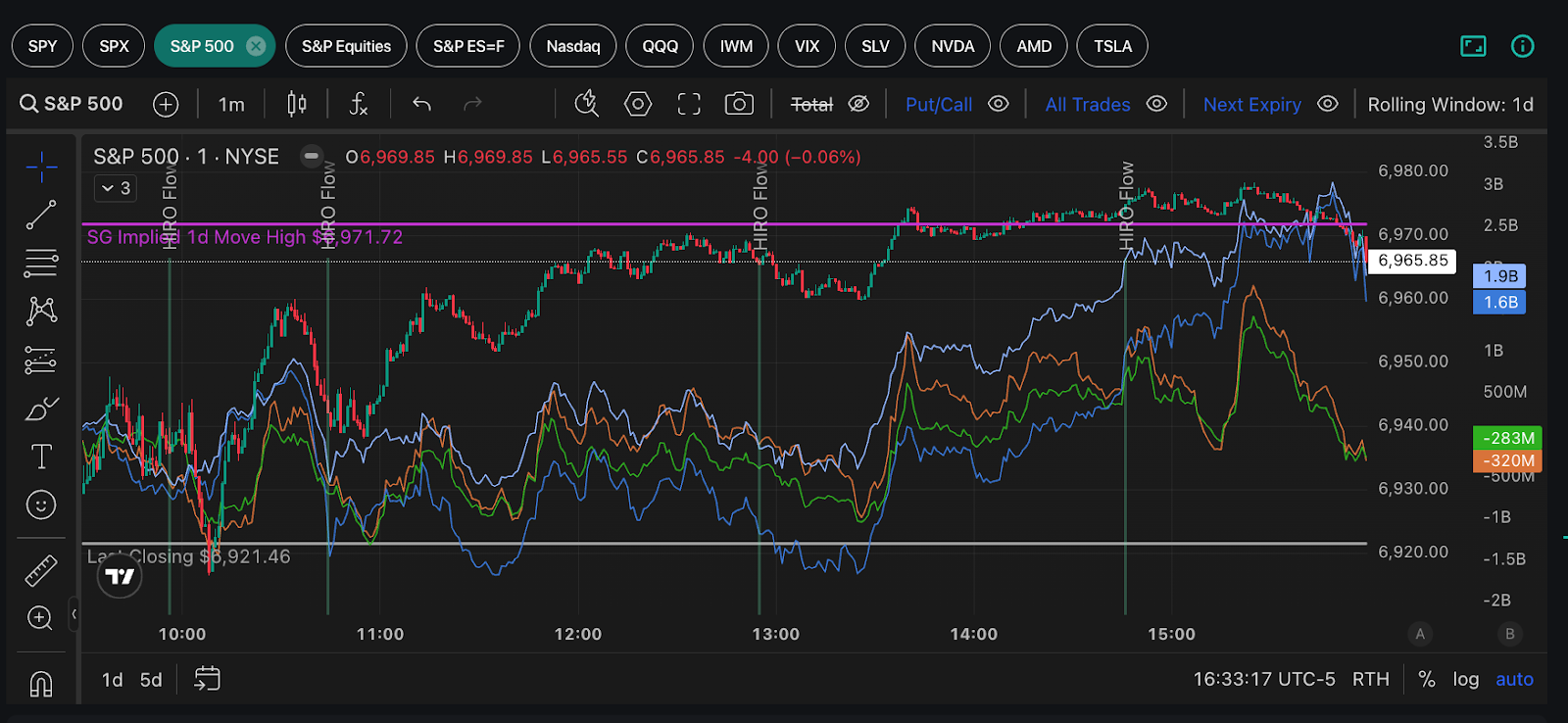Switch to the SLV tab
1568x723 pixels.
point(875,46)
